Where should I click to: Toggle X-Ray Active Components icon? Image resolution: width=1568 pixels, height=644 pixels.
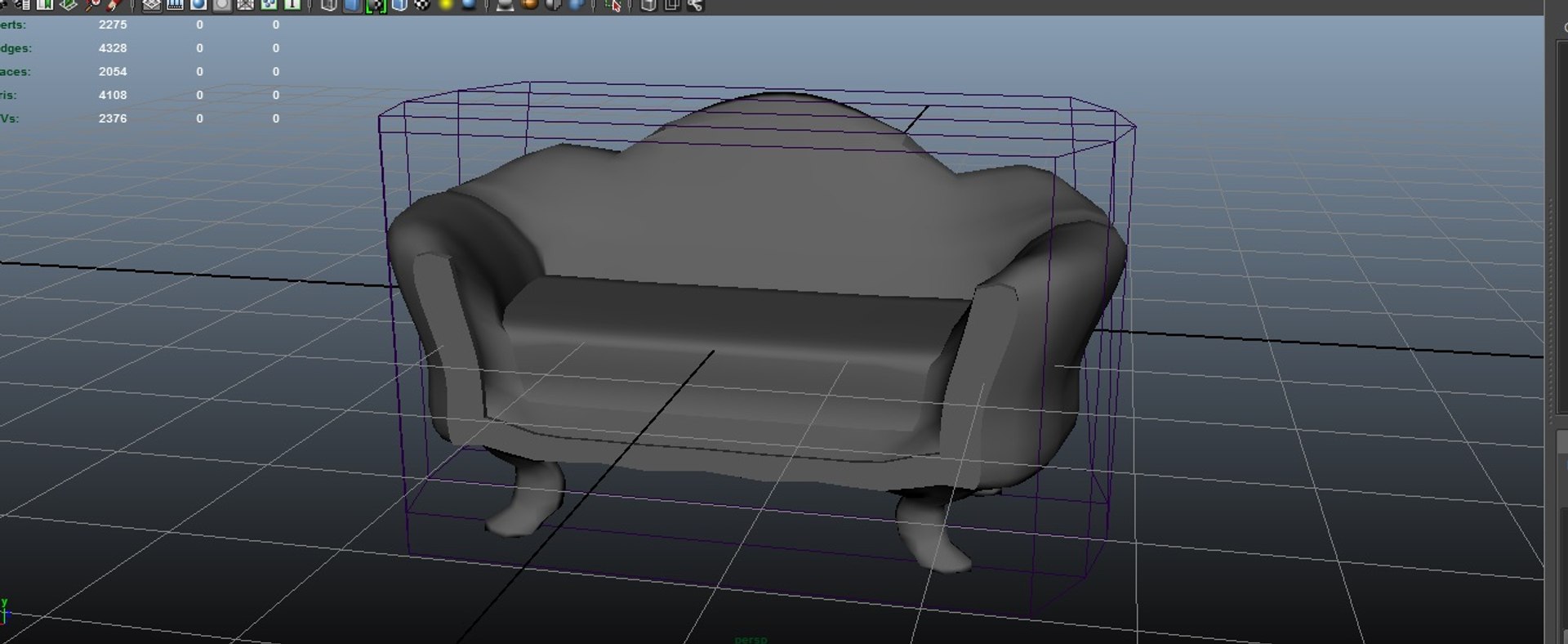672,5
